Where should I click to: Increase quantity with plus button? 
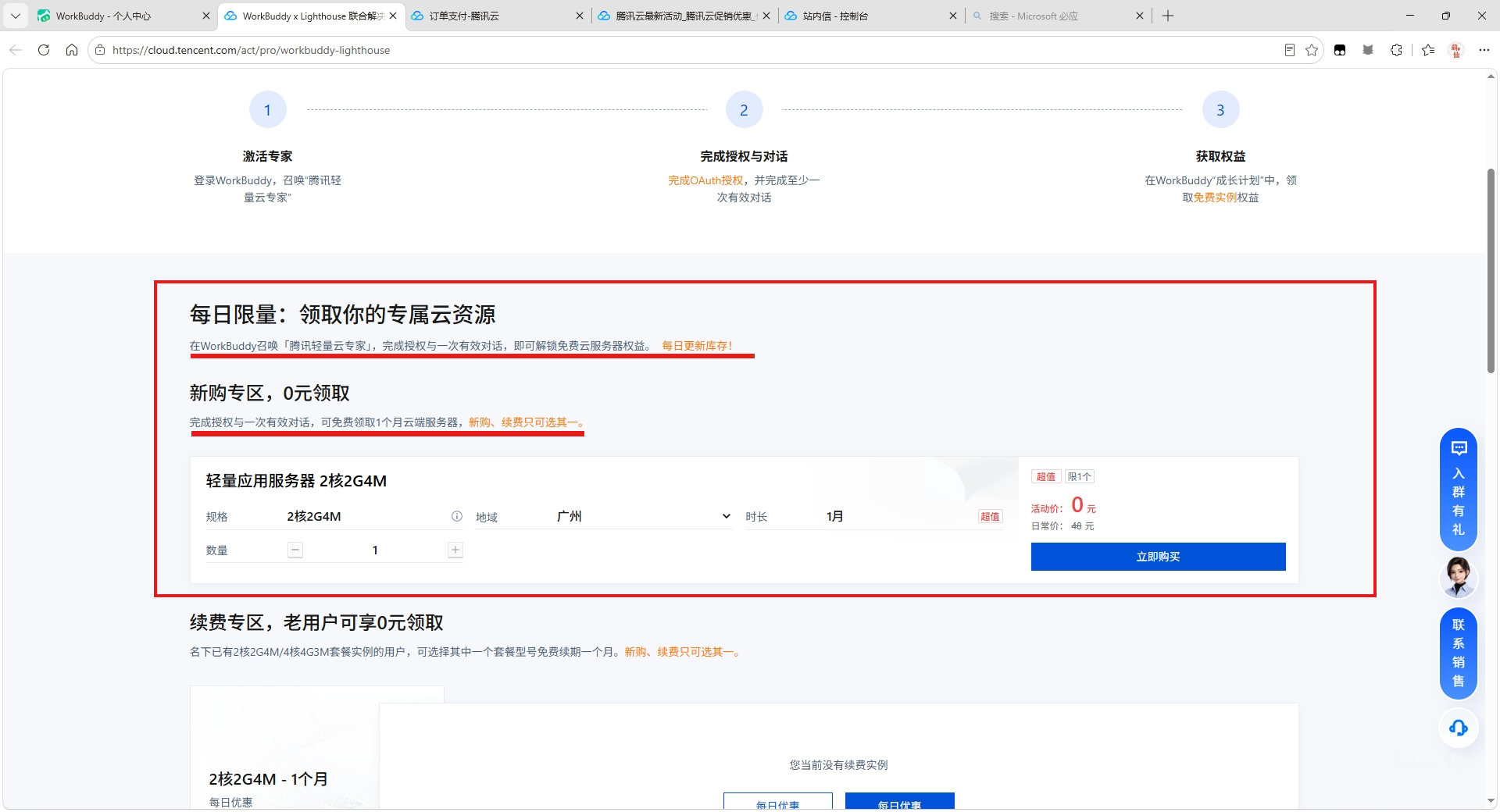pyautogui.click(x=455, y=550)
